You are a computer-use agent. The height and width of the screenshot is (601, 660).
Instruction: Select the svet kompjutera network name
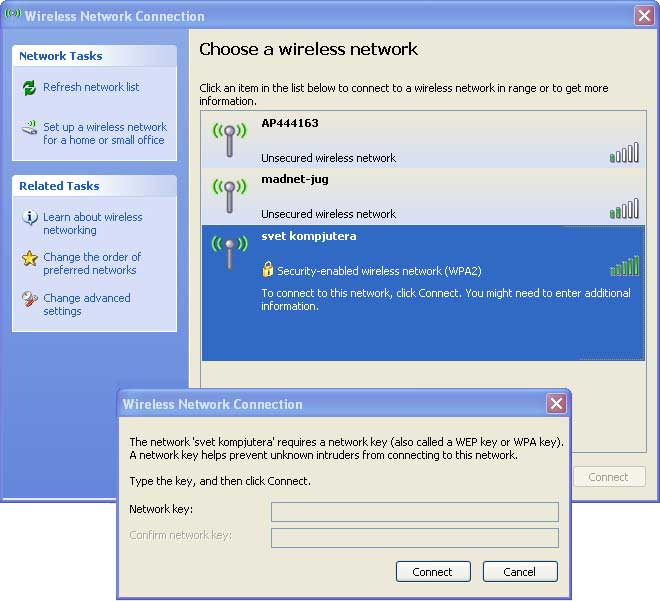pyautogui.click(x=309, y=236)
